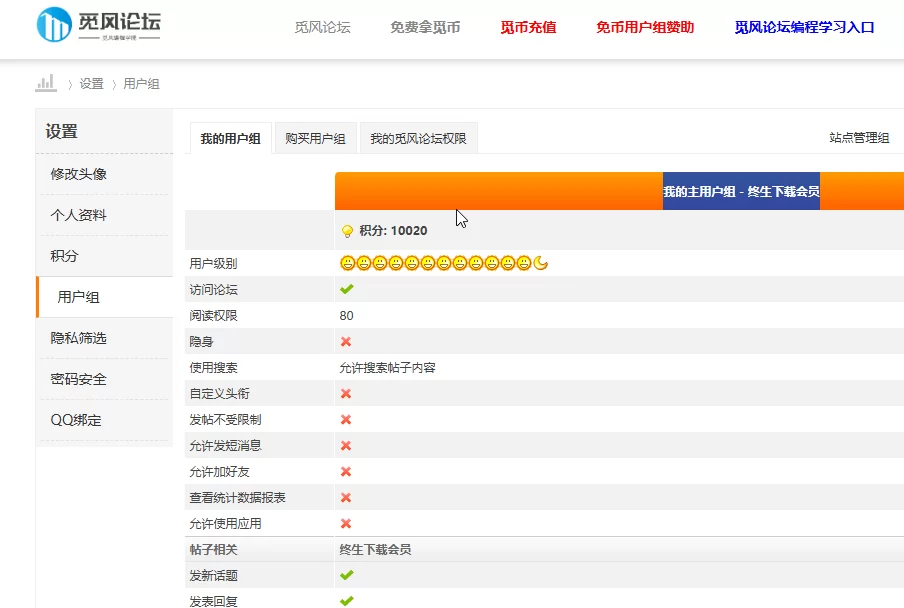
Task: Click the red cross for 自定义头衔
Action: click(346, 393)
